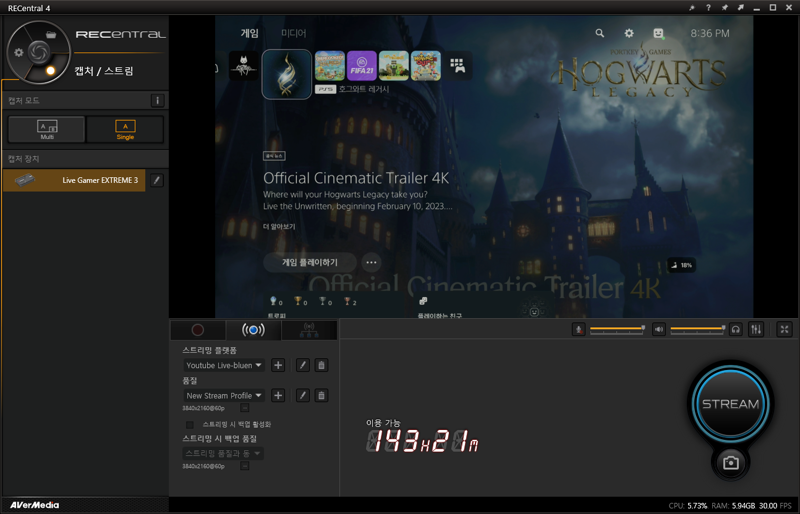Enter full screen preview mode

[x=785, y=329]
